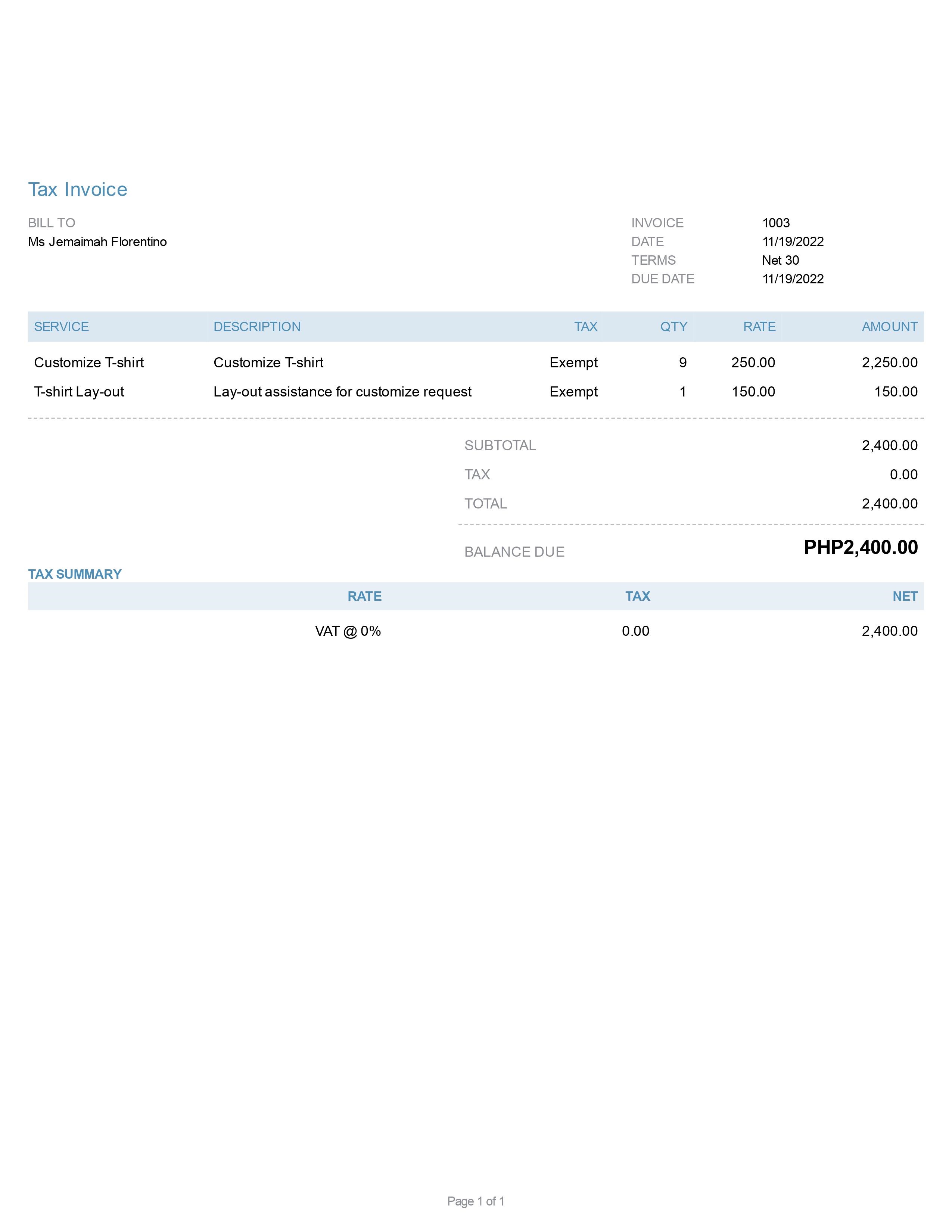Click the VAT @ 0% rate entry
Image resolution: width=952 pixels, height=1232 pixels.
pos(348,631)
